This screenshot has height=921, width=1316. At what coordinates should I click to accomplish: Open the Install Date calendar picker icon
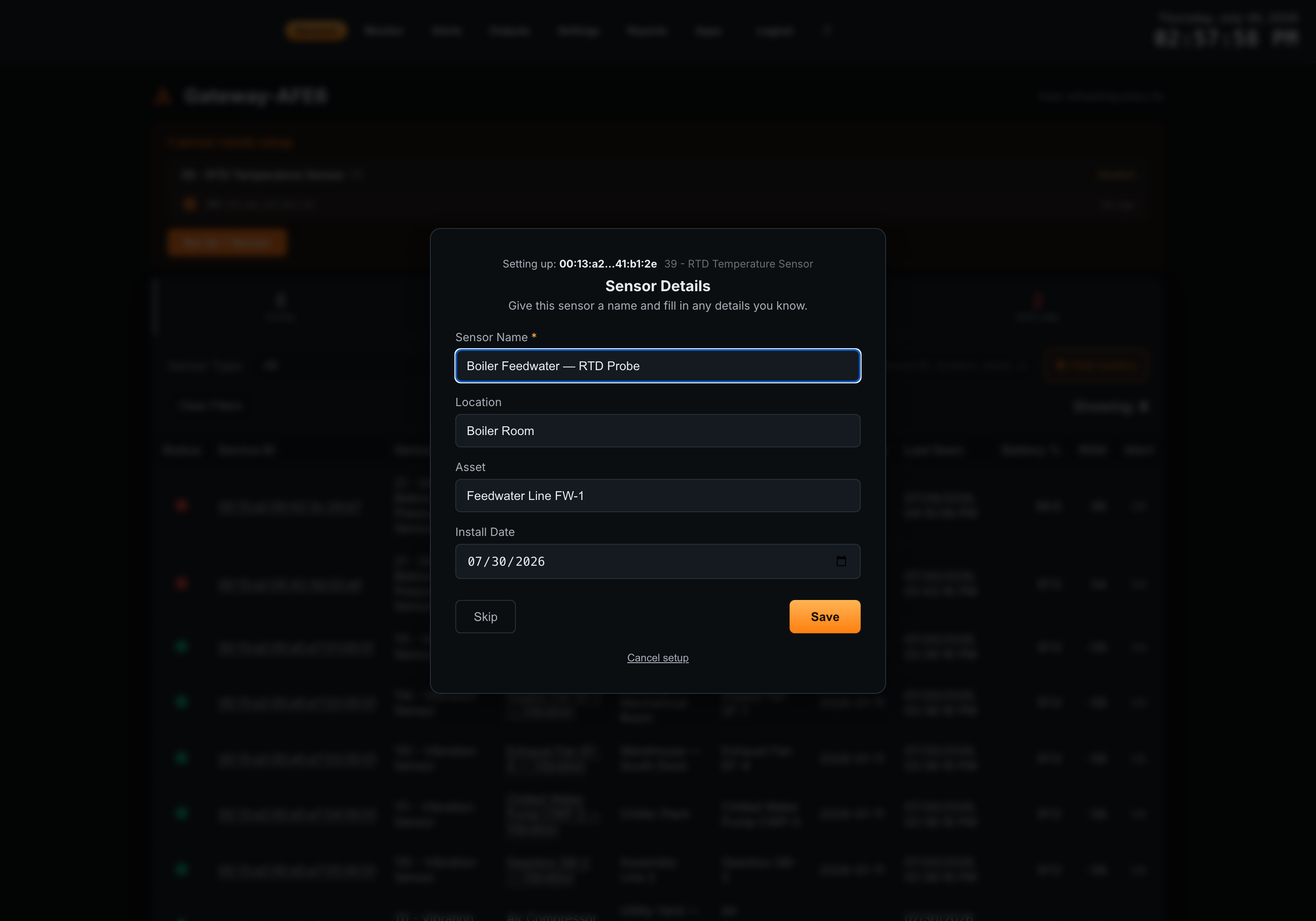click(841, 561)
